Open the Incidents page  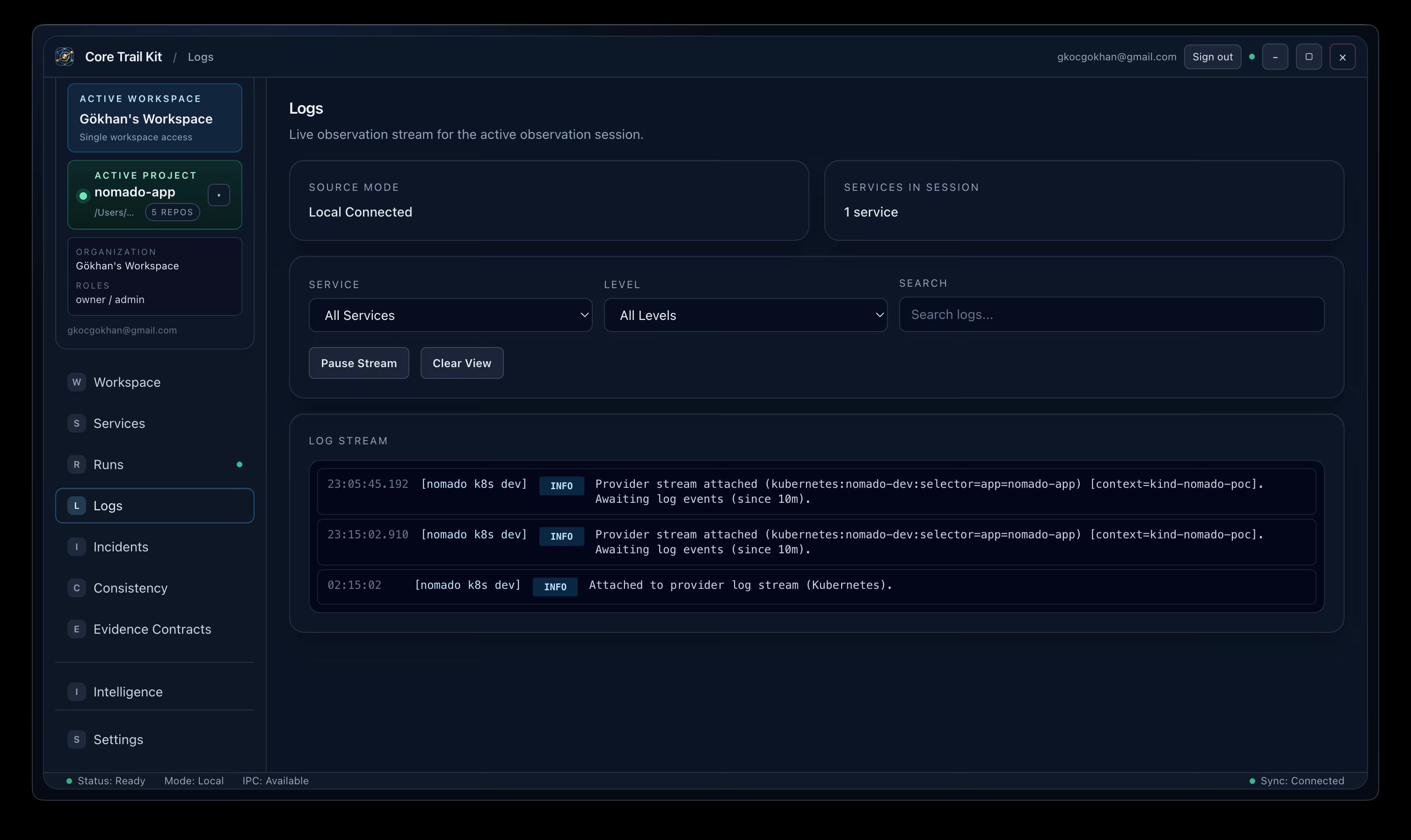tap(154, 547)
